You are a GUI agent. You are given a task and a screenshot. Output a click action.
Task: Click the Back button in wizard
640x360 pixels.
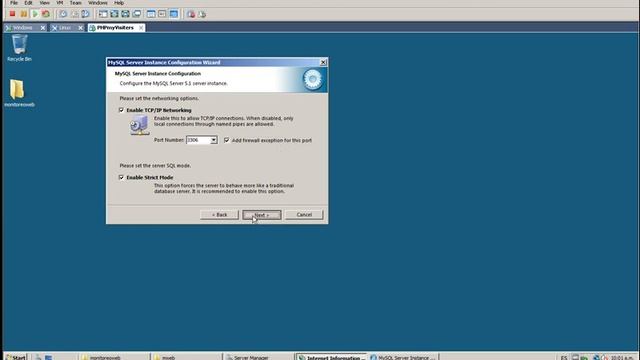pos(220,215)
